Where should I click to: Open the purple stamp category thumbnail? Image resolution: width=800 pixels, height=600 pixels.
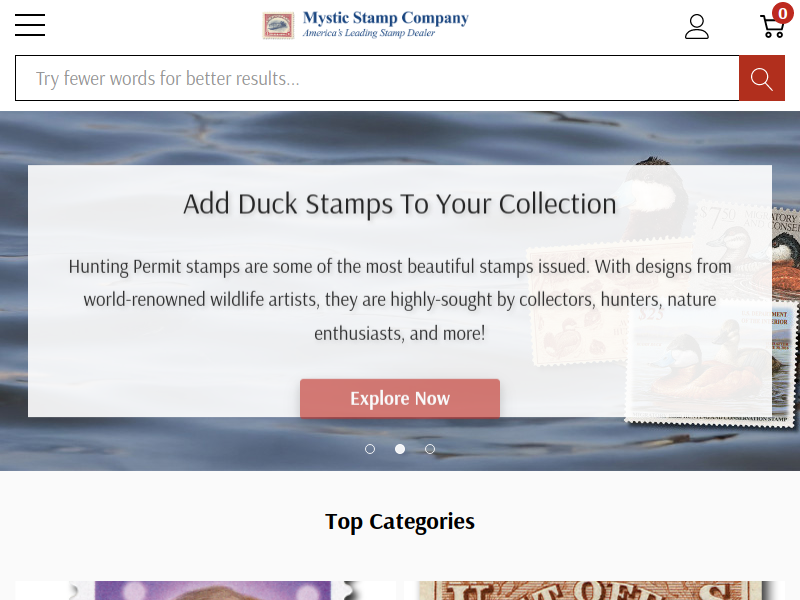pyautogui.click(x=206, y=590)
